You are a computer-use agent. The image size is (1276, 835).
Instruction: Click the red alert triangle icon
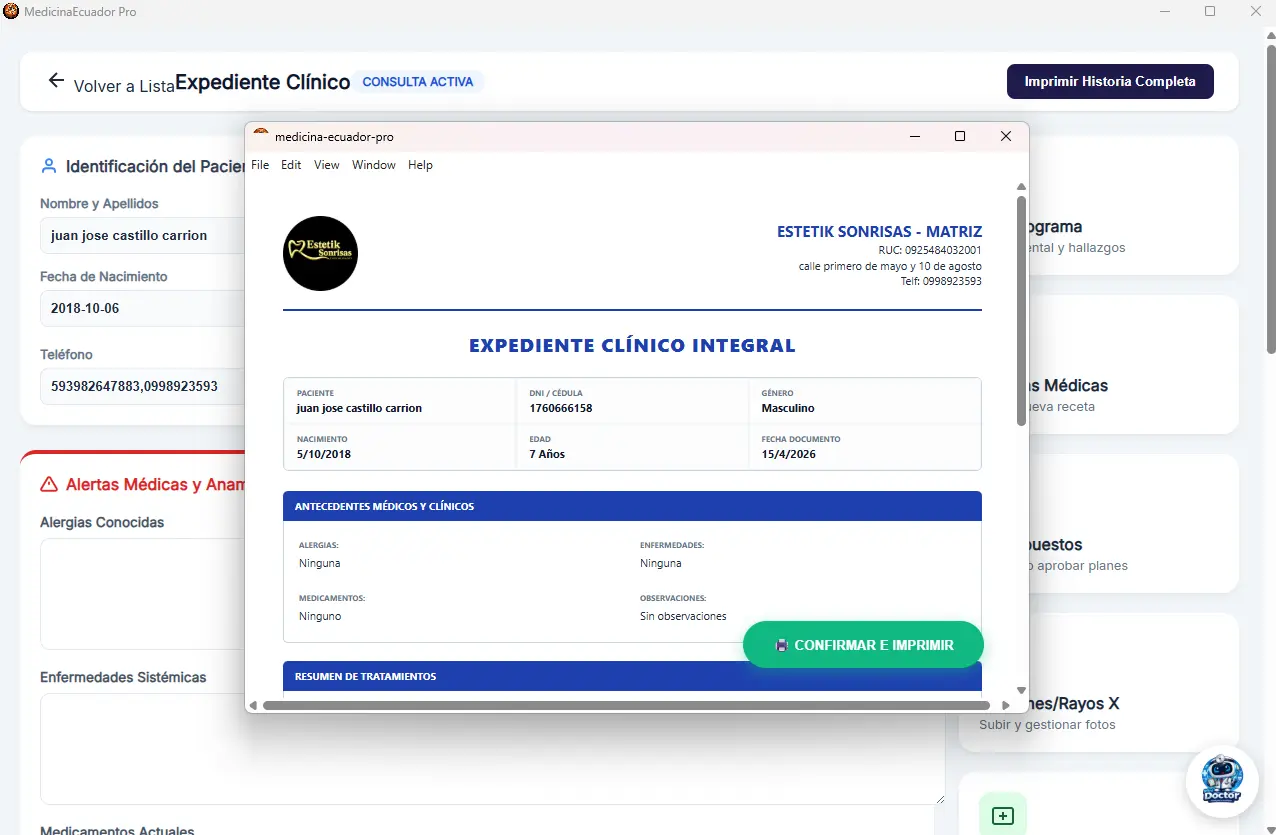coord(49,485)
